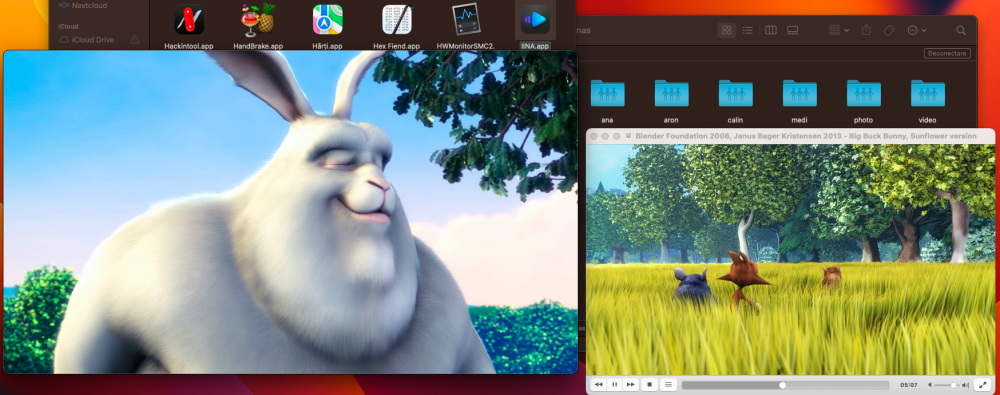The height and width of the screenshot is (395, 1000).
Task: Select the HWMonitorSMC2 app icon
Action: tap(466, 20)
